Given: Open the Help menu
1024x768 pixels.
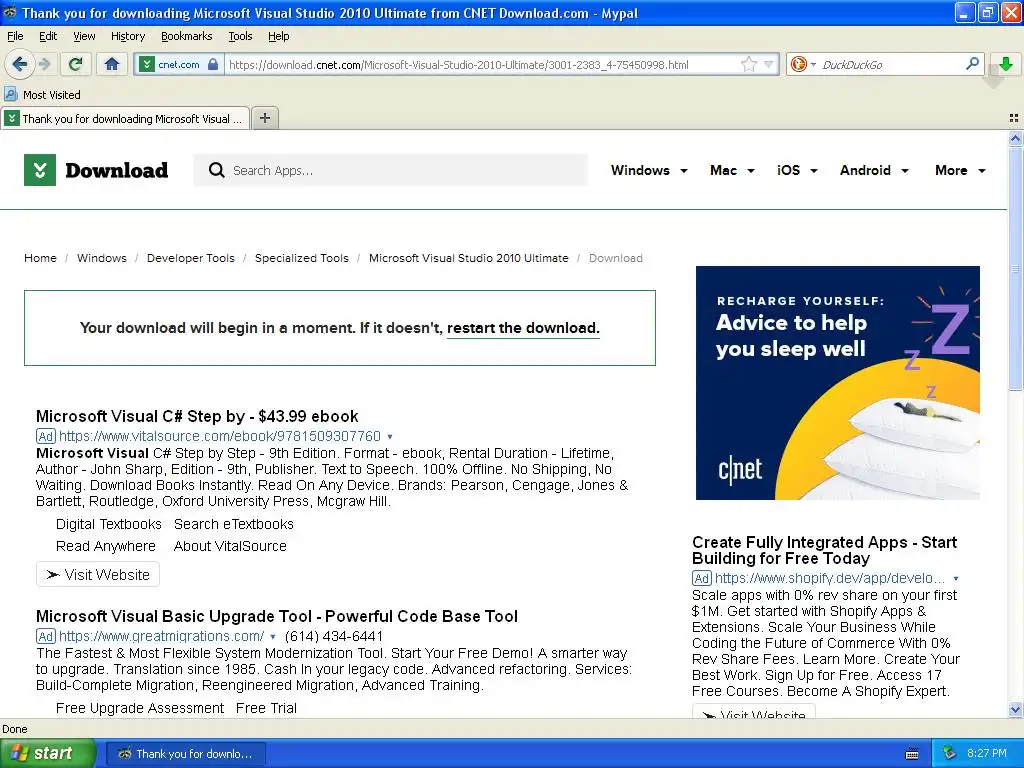Looking at the screenshot, I should [x=278, y=36].
